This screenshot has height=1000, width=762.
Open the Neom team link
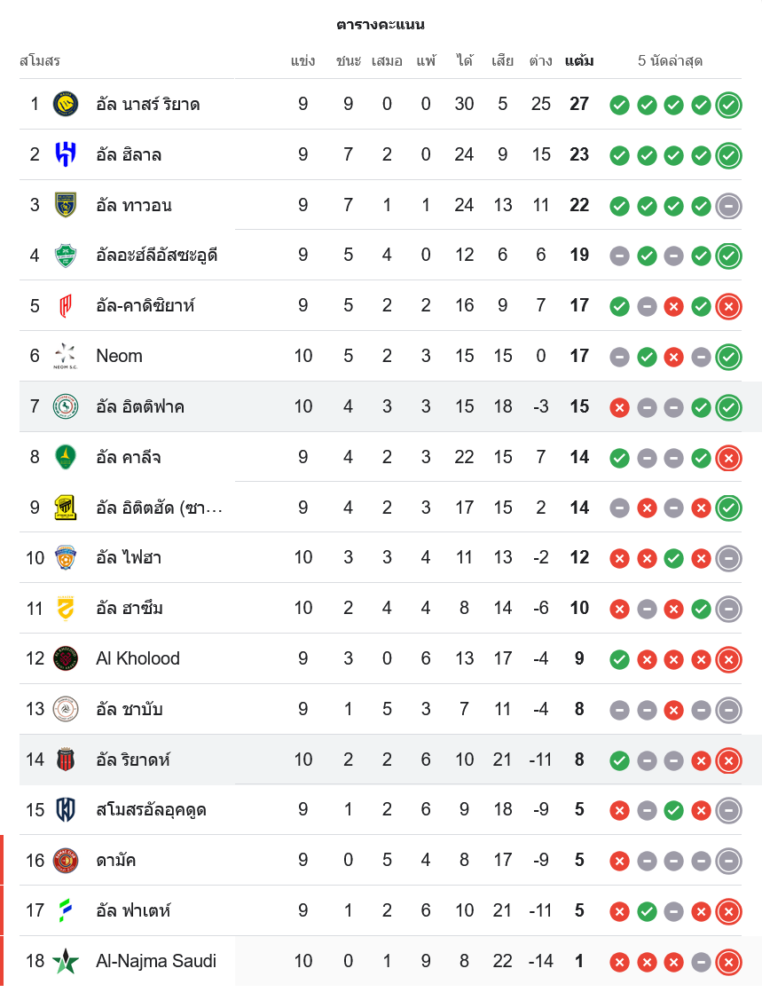click(x=119, y=356)
